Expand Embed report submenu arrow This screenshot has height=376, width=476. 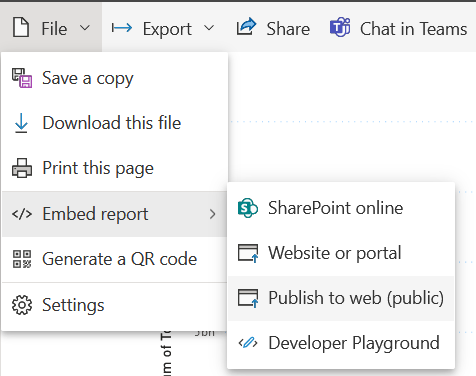[213, 214]
